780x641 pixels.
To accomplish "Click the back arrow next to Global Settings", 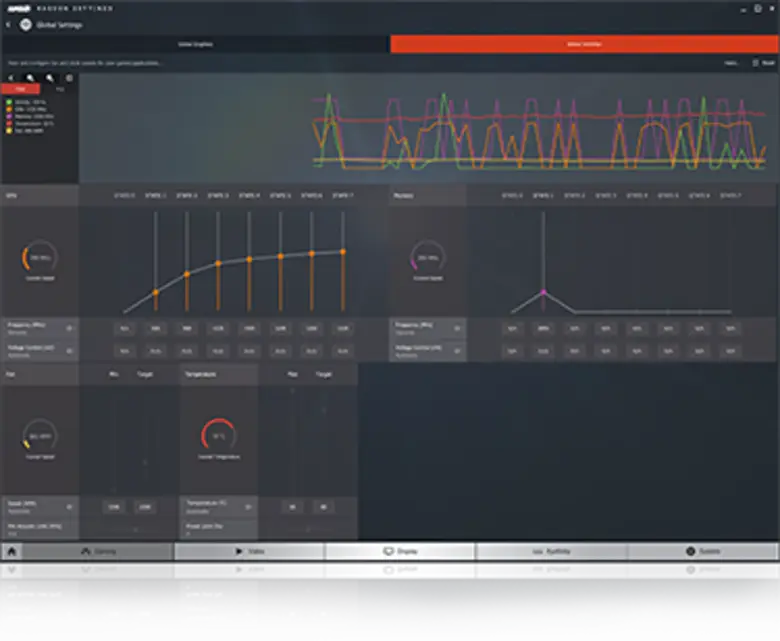I will click(9, 24).
